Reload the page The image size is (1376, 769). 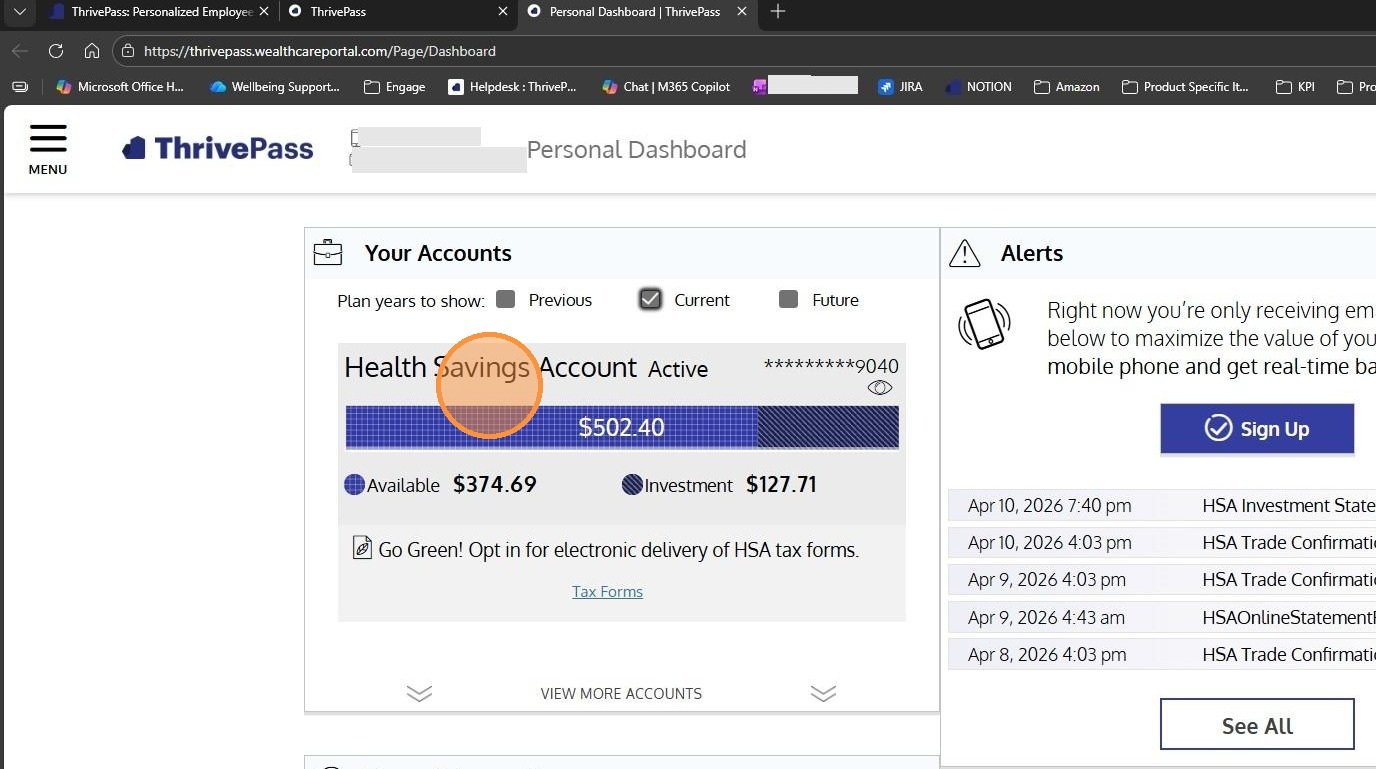point(56,50)
